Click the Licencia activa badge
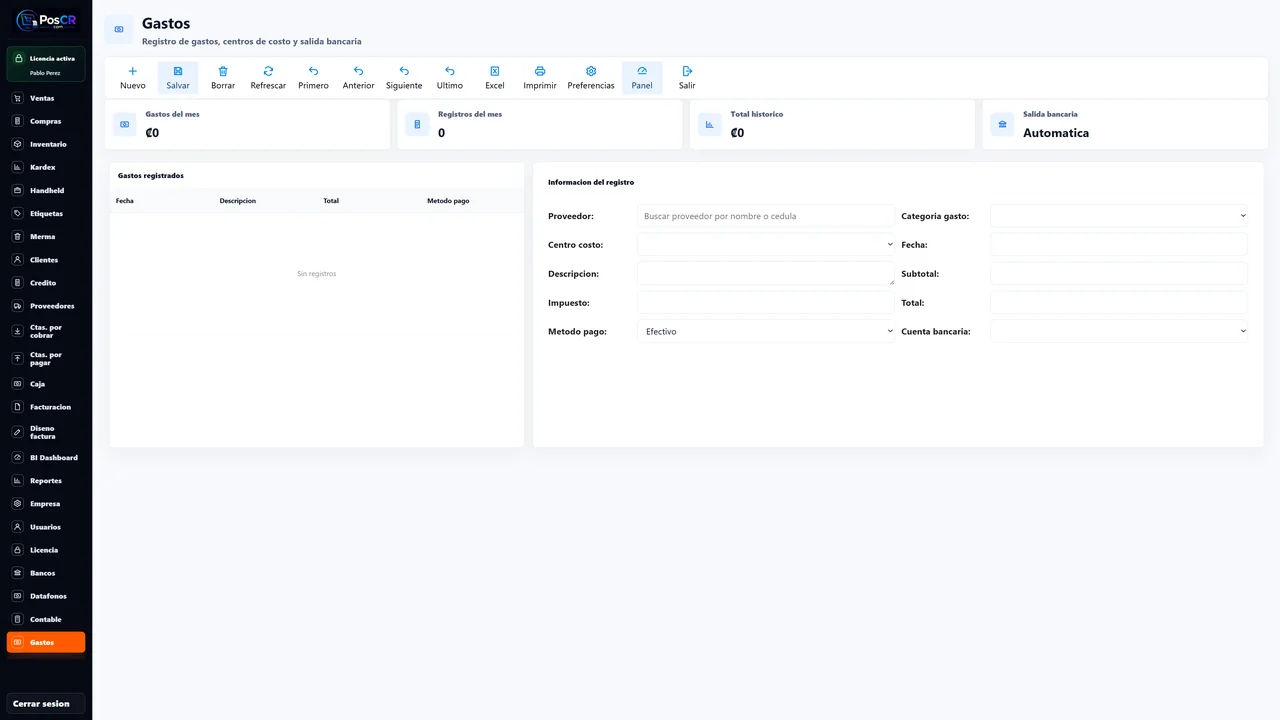 pos(46,64)
